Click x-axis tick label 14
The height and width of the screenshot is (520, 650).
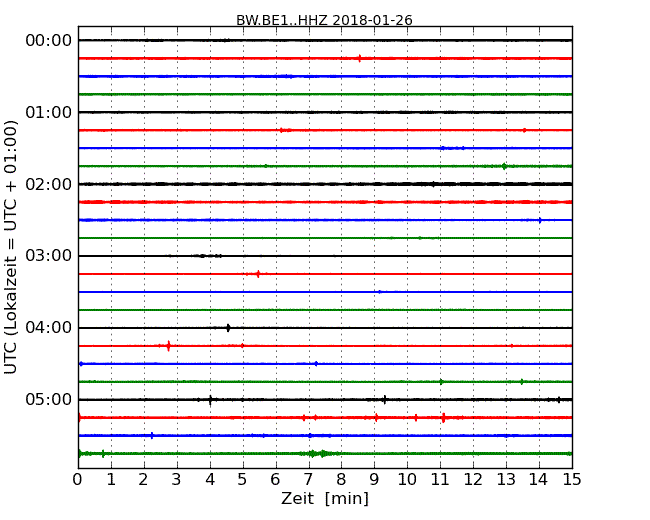[x=539, y=480]
